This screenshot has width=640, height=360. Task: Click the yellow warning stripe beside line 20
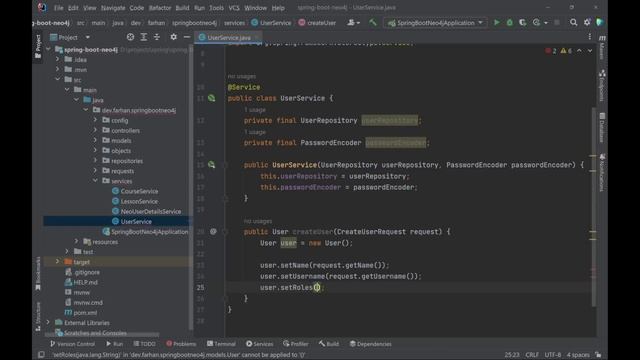(593, 232)
